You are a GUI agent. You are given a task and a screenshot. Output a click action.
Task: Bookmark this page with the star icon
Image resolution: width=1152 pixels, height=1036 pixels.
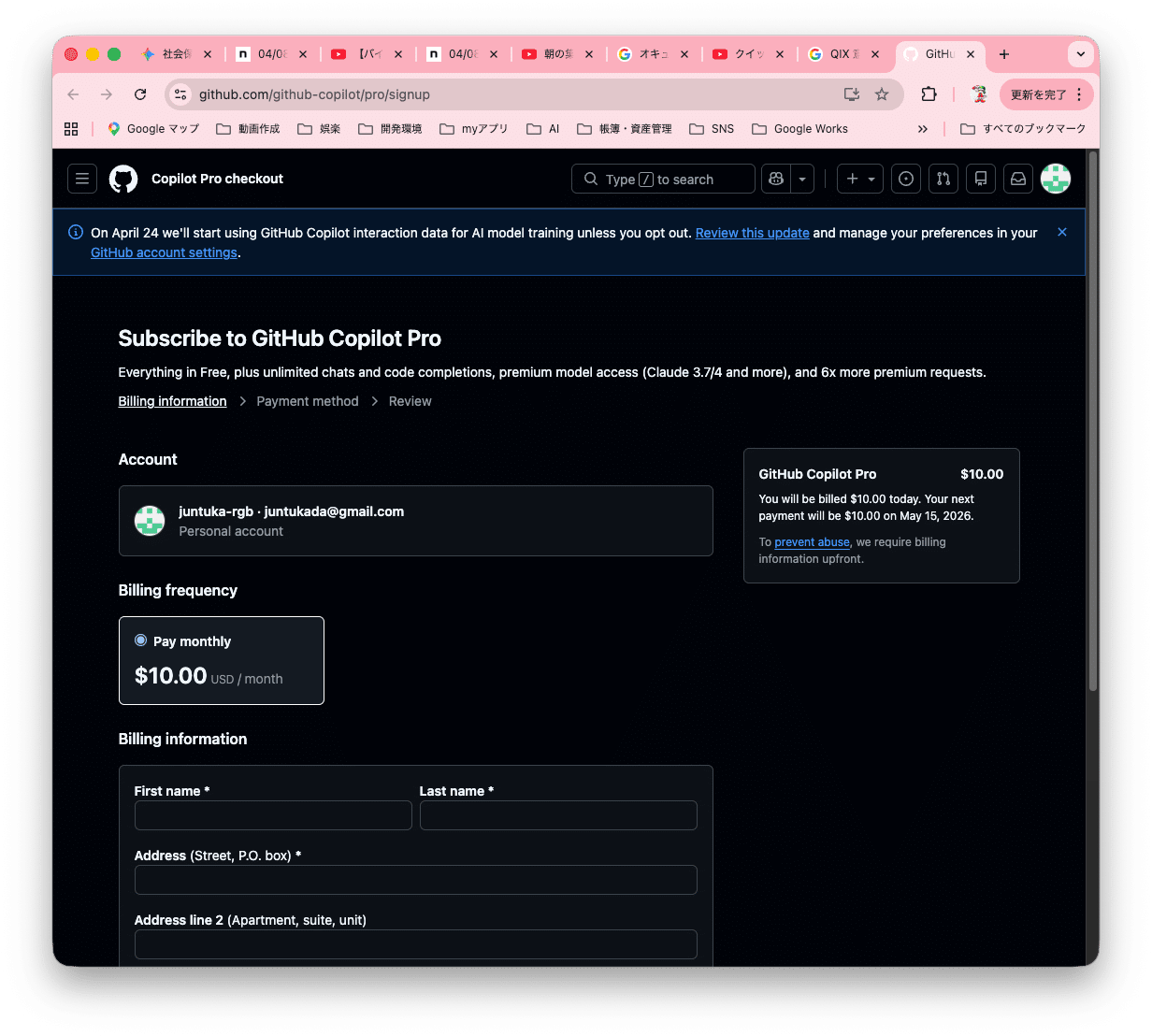pos(882,94)
